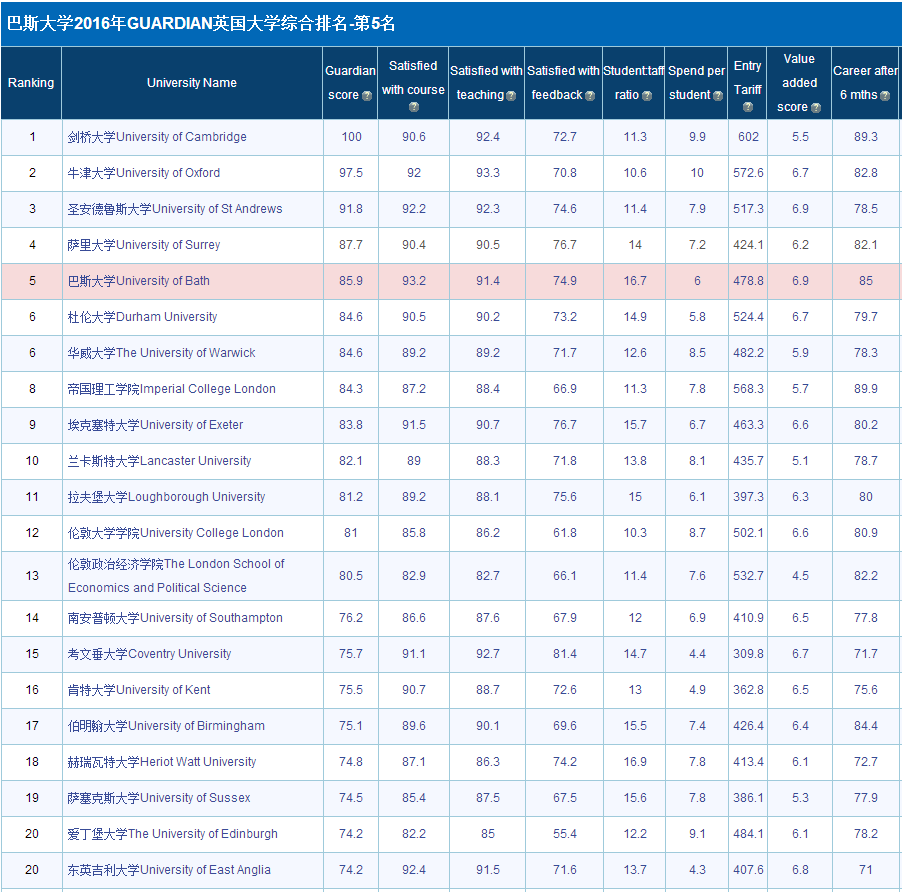Open University of Surrey link
This screenshot has width=902, height=892.
coord(144,245)
